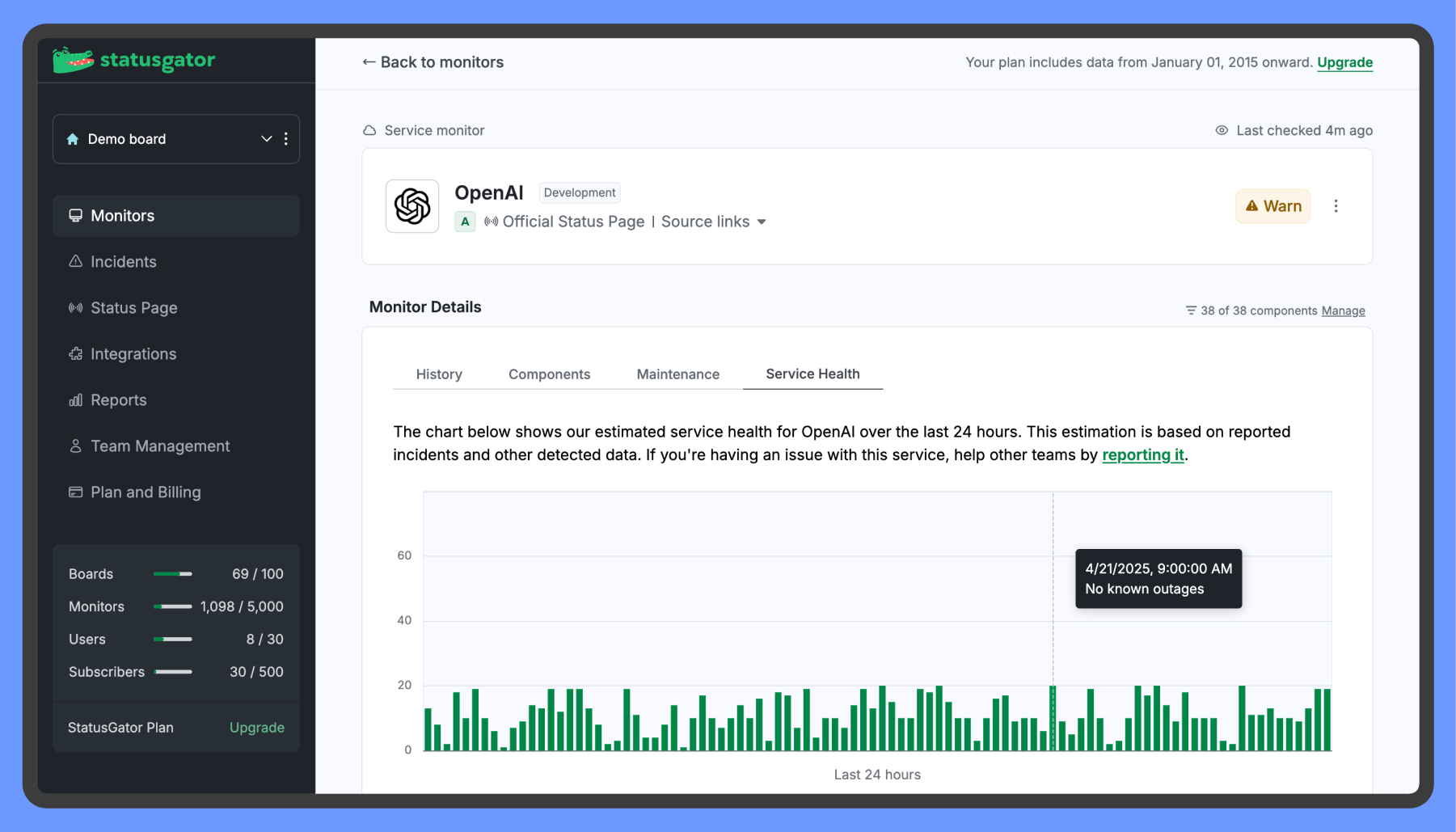This screenshot has width=1456, height=832.
Task: Click the Team Management person icon
Action: click(x=75, y=446)
